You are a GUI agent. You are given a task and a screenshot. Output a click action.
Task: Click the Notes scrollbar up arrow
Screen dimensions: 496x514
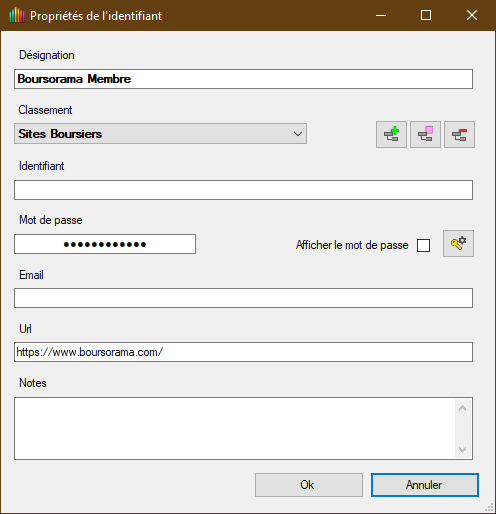[462, 408]
